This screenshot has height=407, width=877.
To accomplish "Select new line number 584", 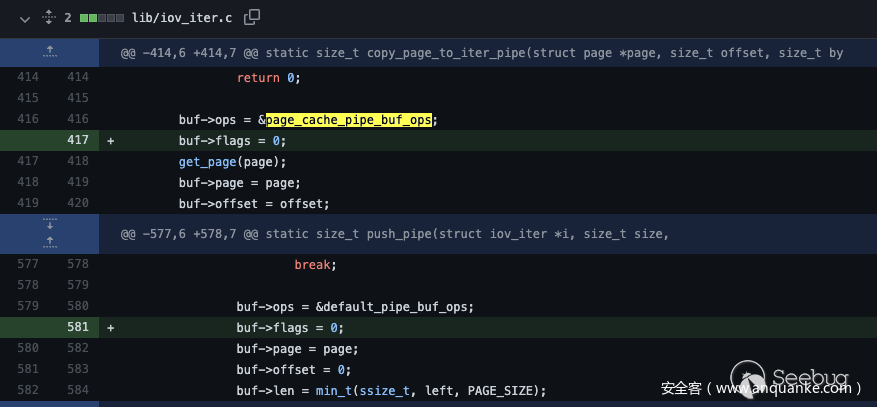I will 78,389.
